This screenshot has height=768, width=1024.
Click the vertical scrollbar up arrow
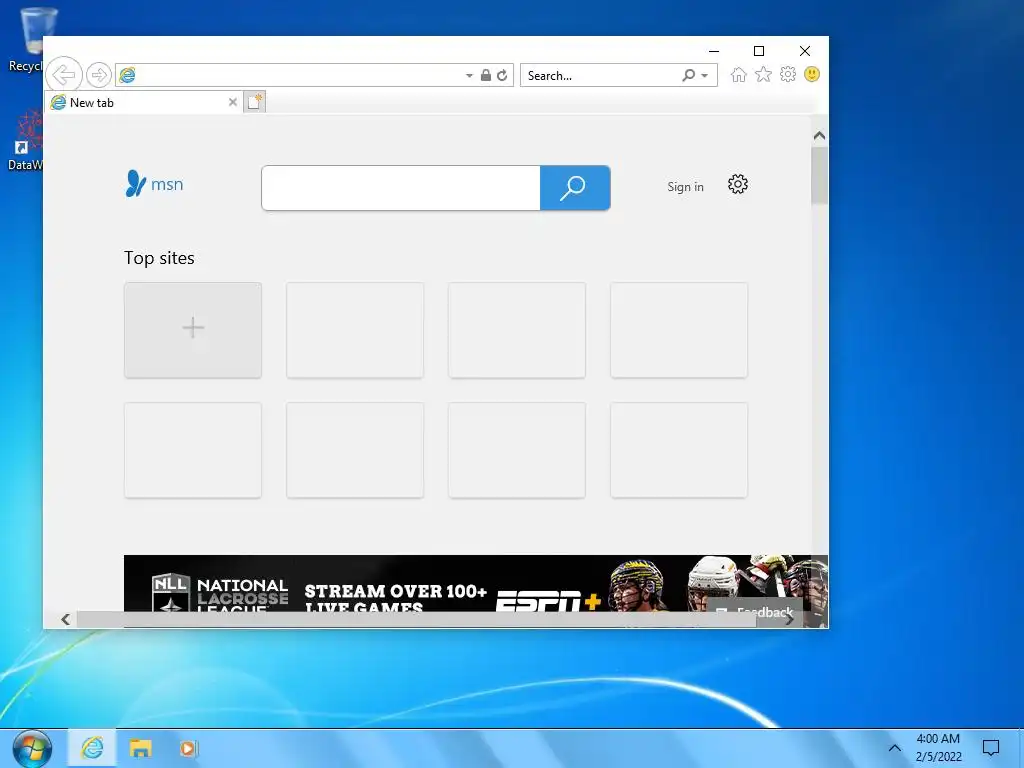coord(819,136)
